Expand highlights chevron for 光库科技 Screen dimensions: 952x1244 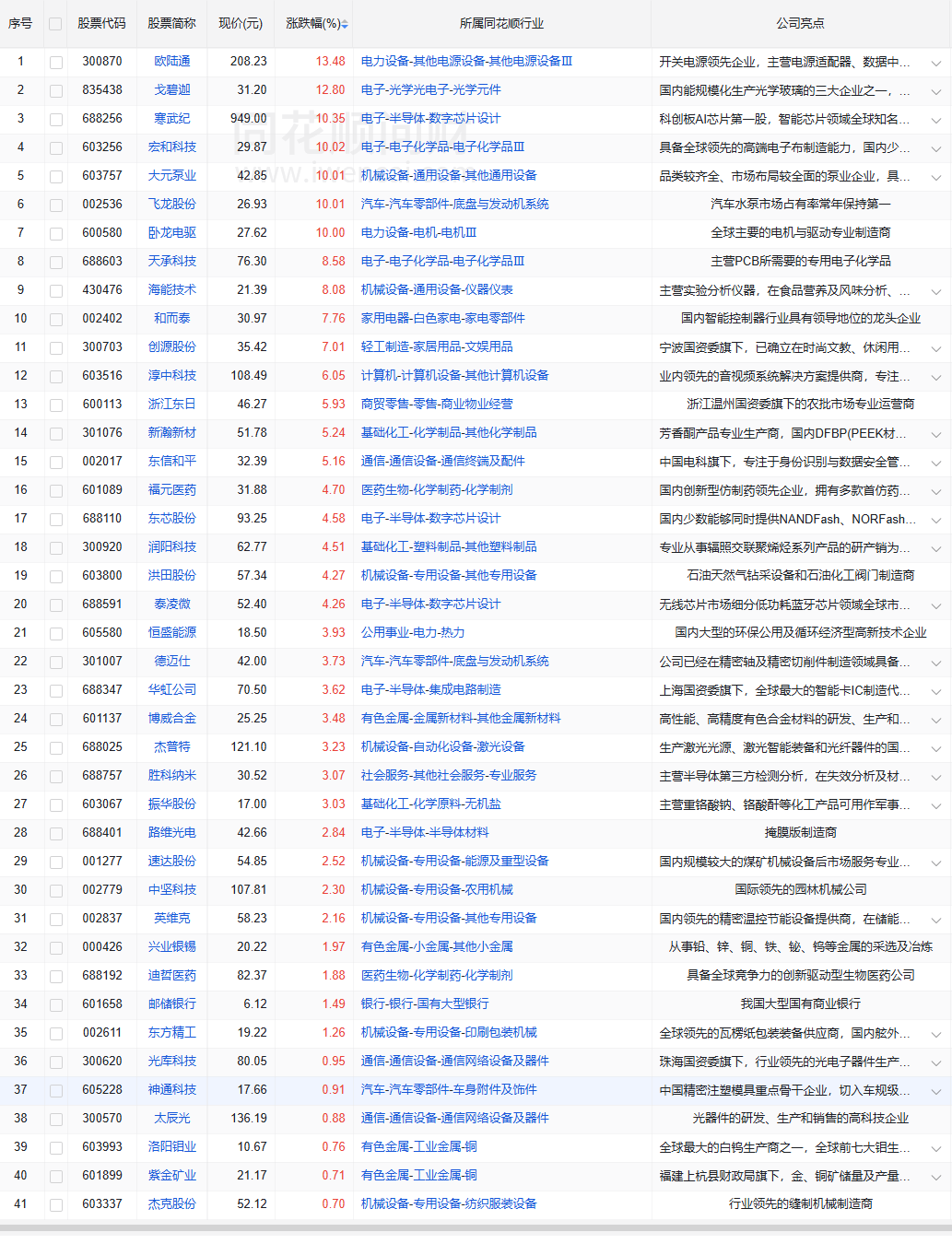[936, 1062]
